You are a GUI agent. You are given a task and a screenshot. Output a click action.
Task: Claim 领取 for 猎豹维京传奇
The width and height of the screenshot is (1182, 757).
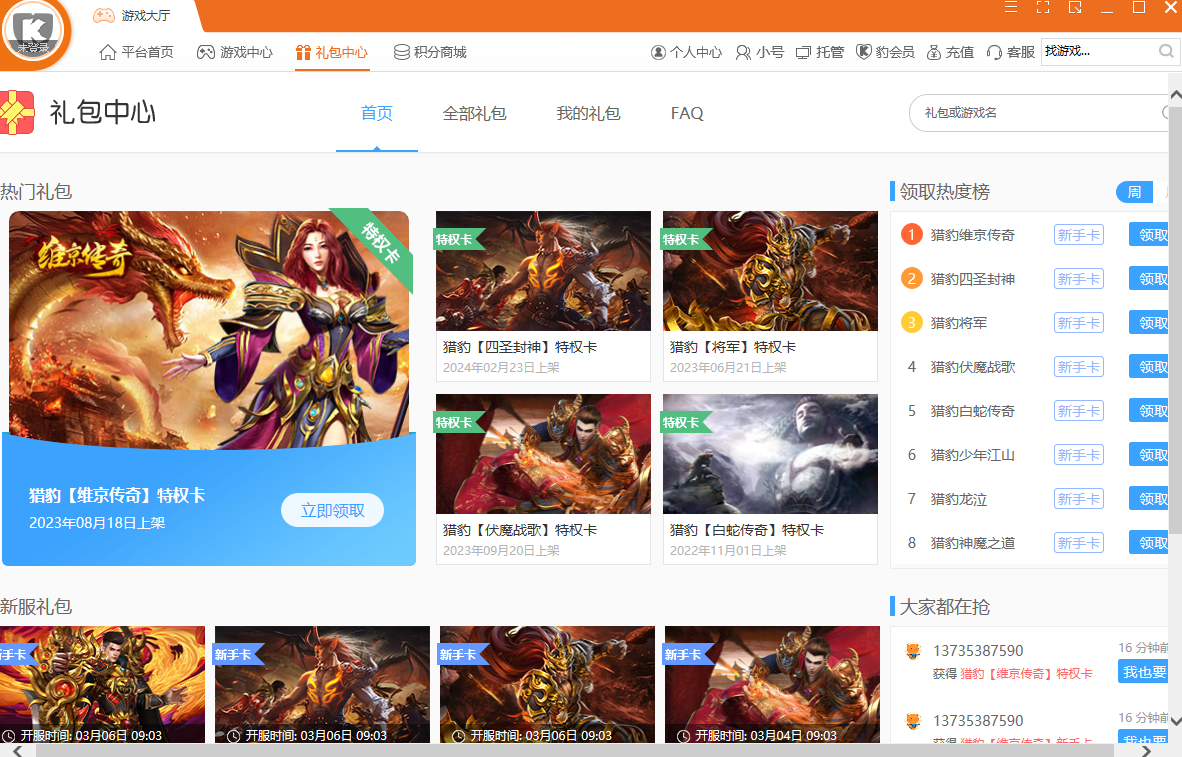click(1150, 234)
